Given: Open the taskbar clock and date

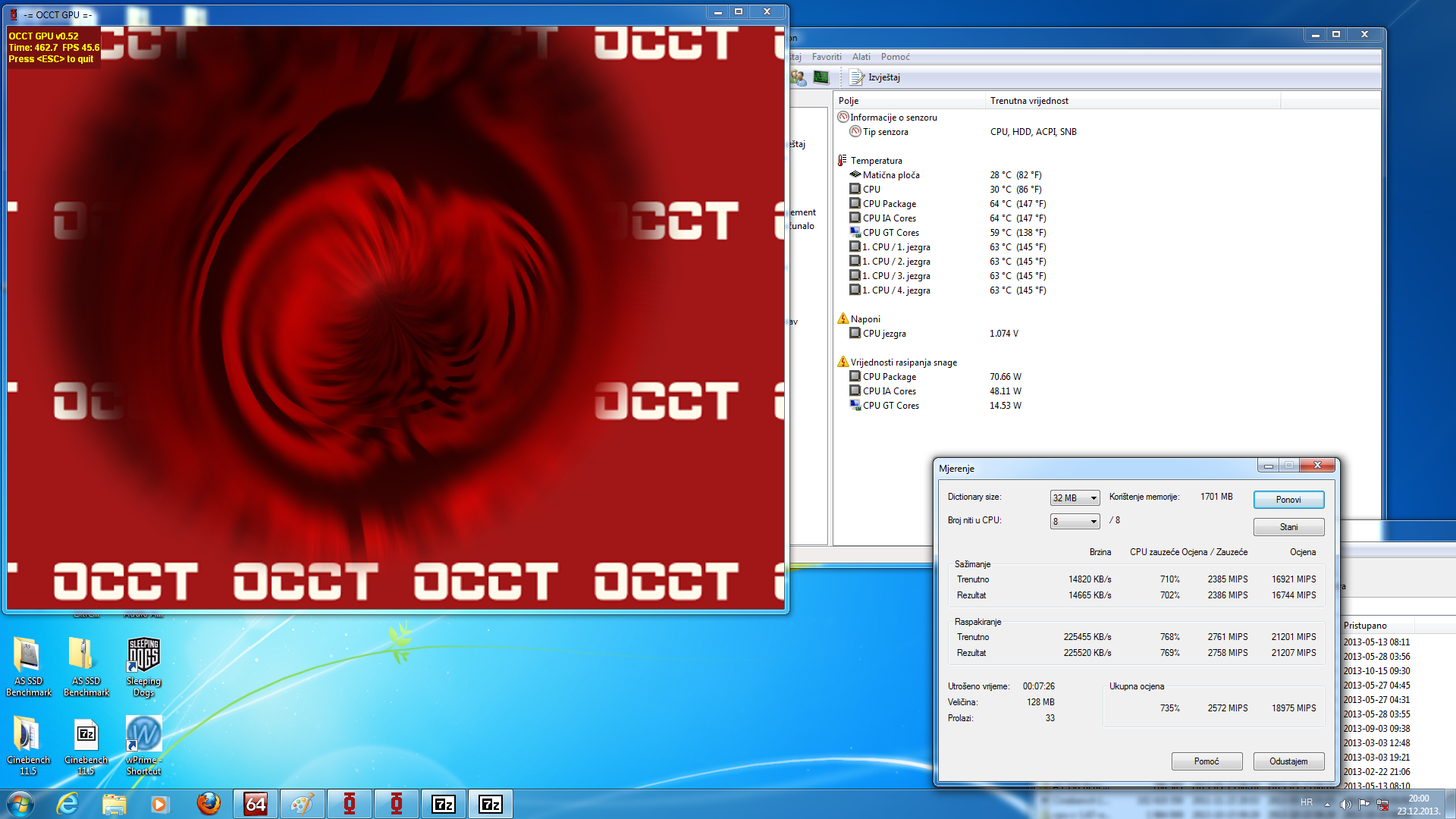Looking at the screenshot, I should click(1418, 805).
